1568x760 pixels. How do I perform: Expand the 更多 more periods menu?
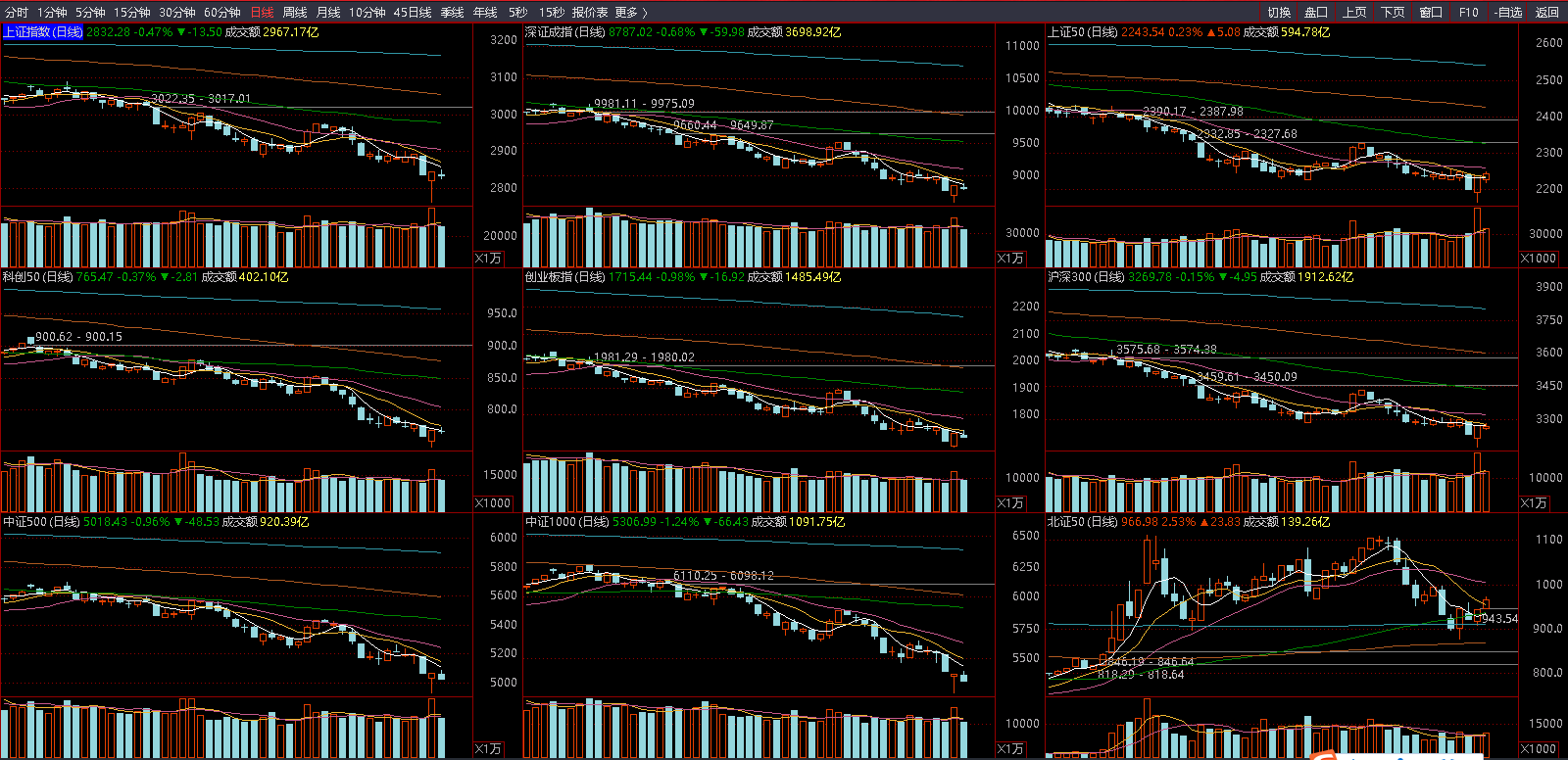(631, 13)
